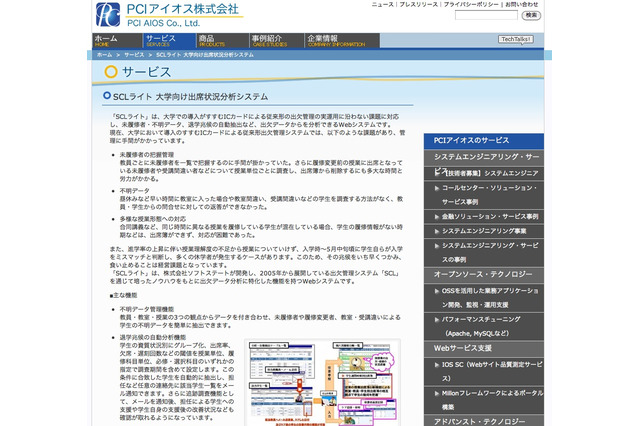The image size is (640, 426).
Task: Open the 事例紹介 CASE STUDIES tab
Action: pyautogui.click(x=277, y=41)
